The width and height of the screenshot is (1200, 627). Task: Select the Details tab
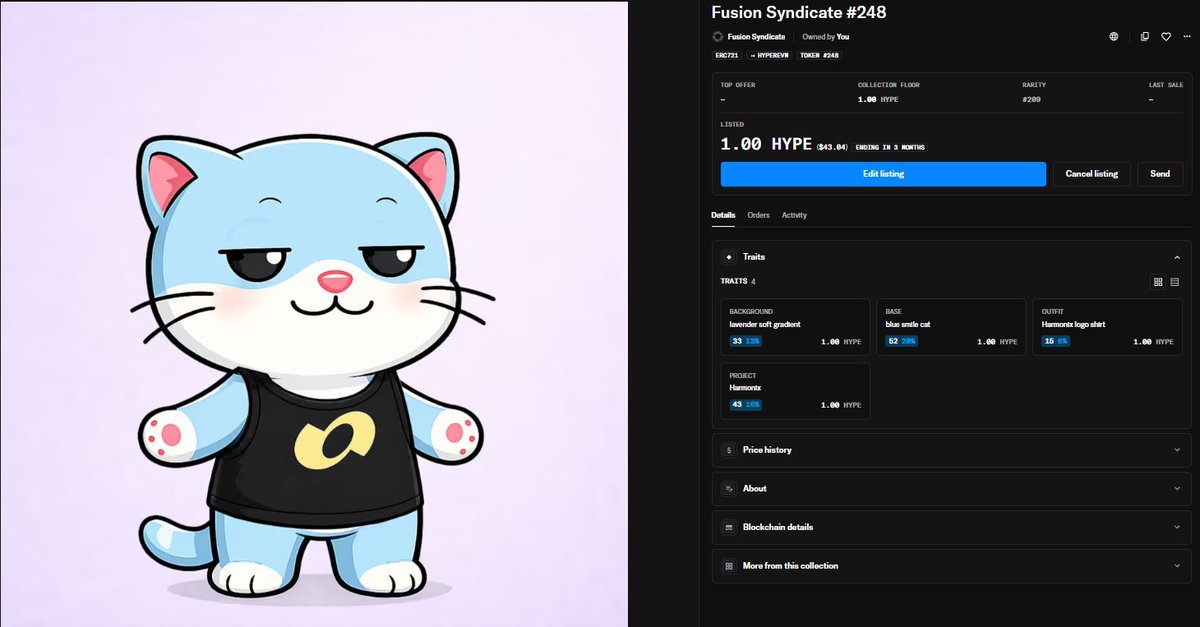[723, 215]
